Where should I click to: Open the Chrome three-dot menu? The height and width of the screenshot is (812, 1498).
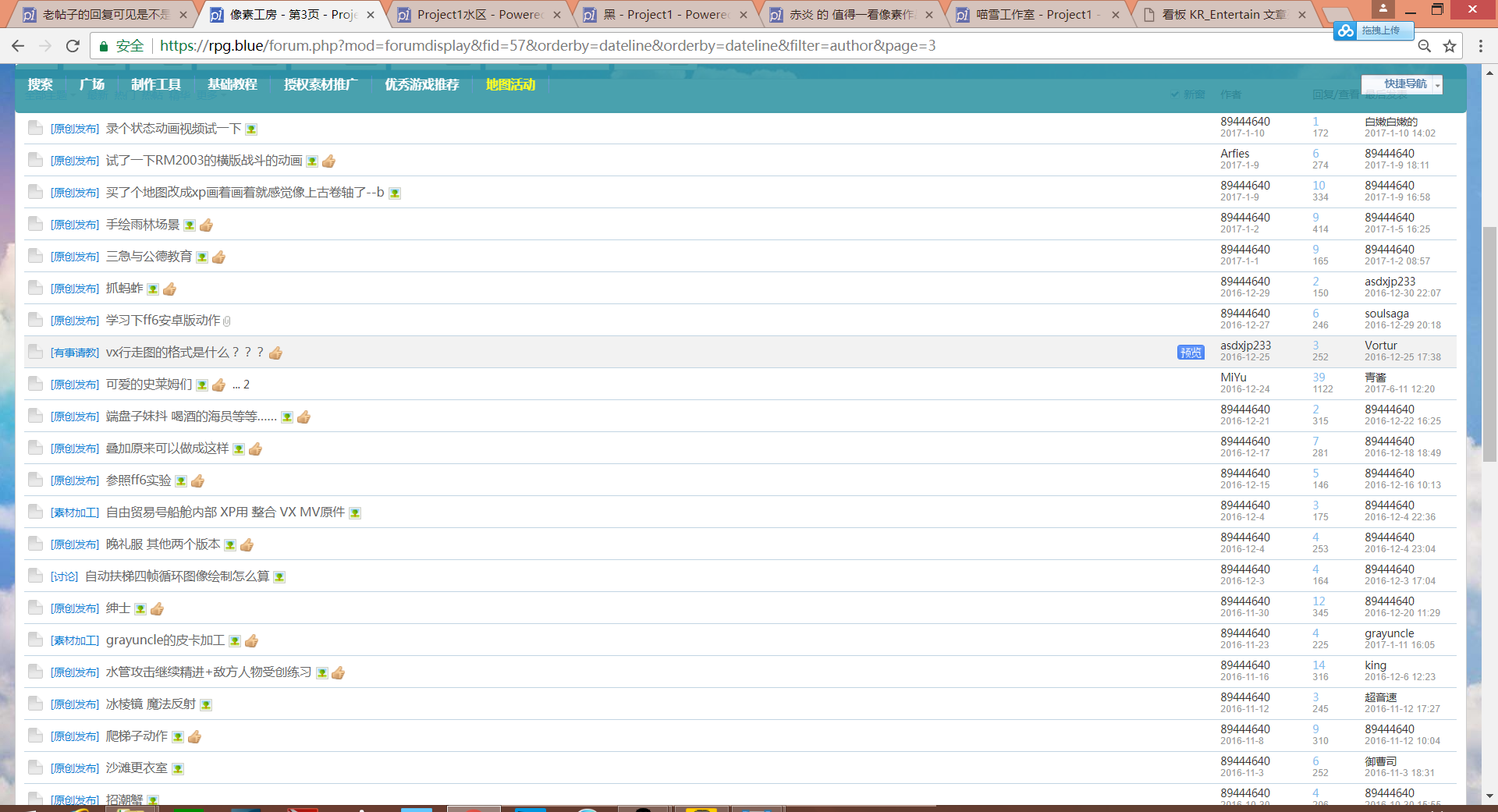point(1480,46)
